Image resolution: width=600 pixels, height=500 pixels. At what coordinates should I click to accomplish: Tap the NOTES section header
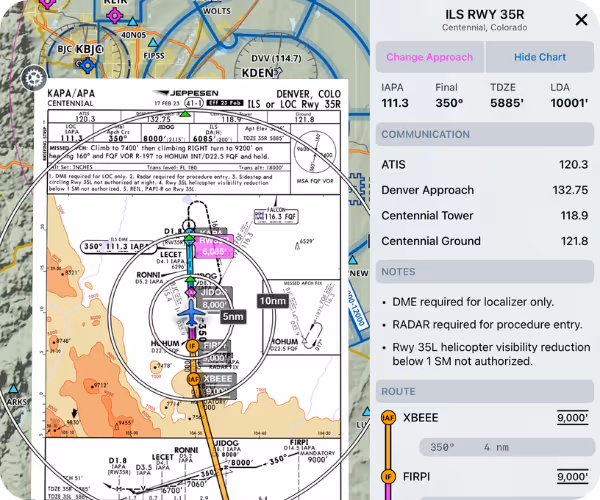[484, 272]
